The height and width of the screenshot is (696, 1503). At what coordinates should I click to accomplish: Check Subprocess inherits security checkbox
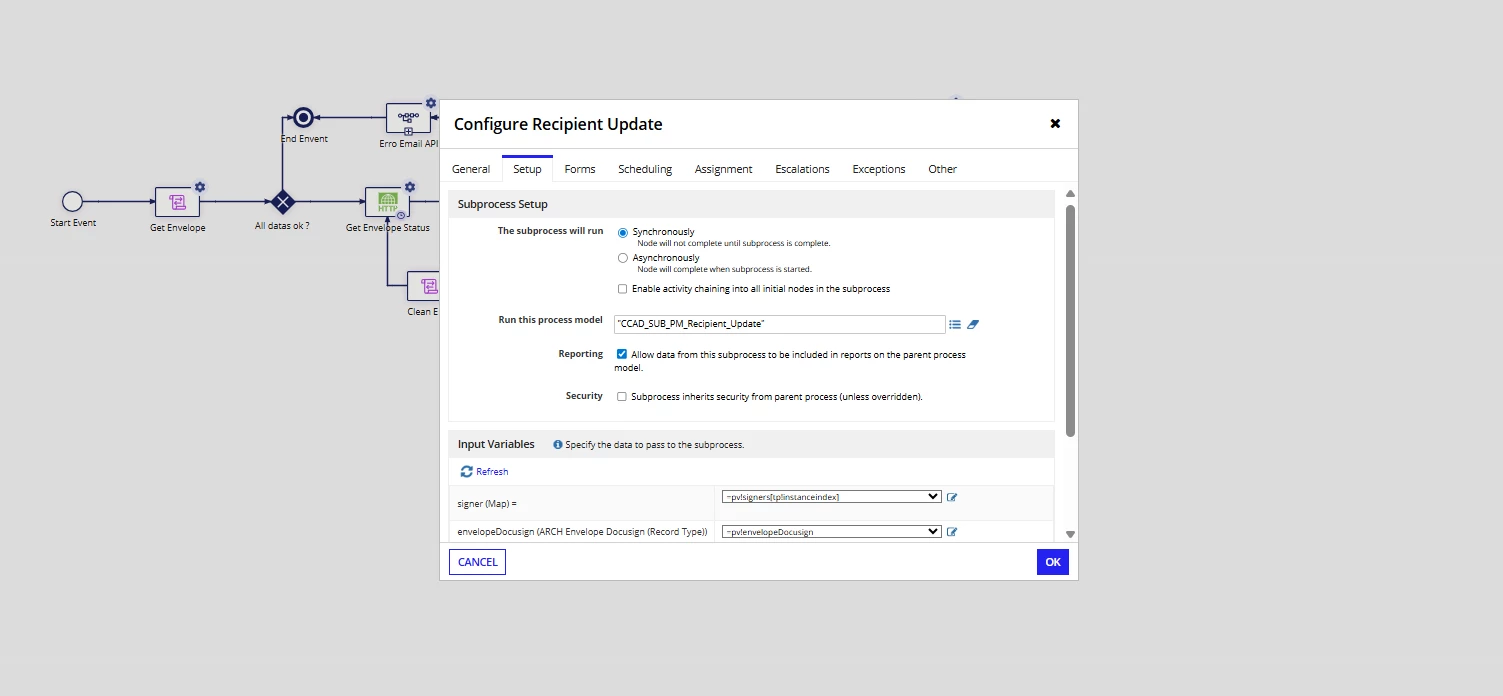(622, 397)
